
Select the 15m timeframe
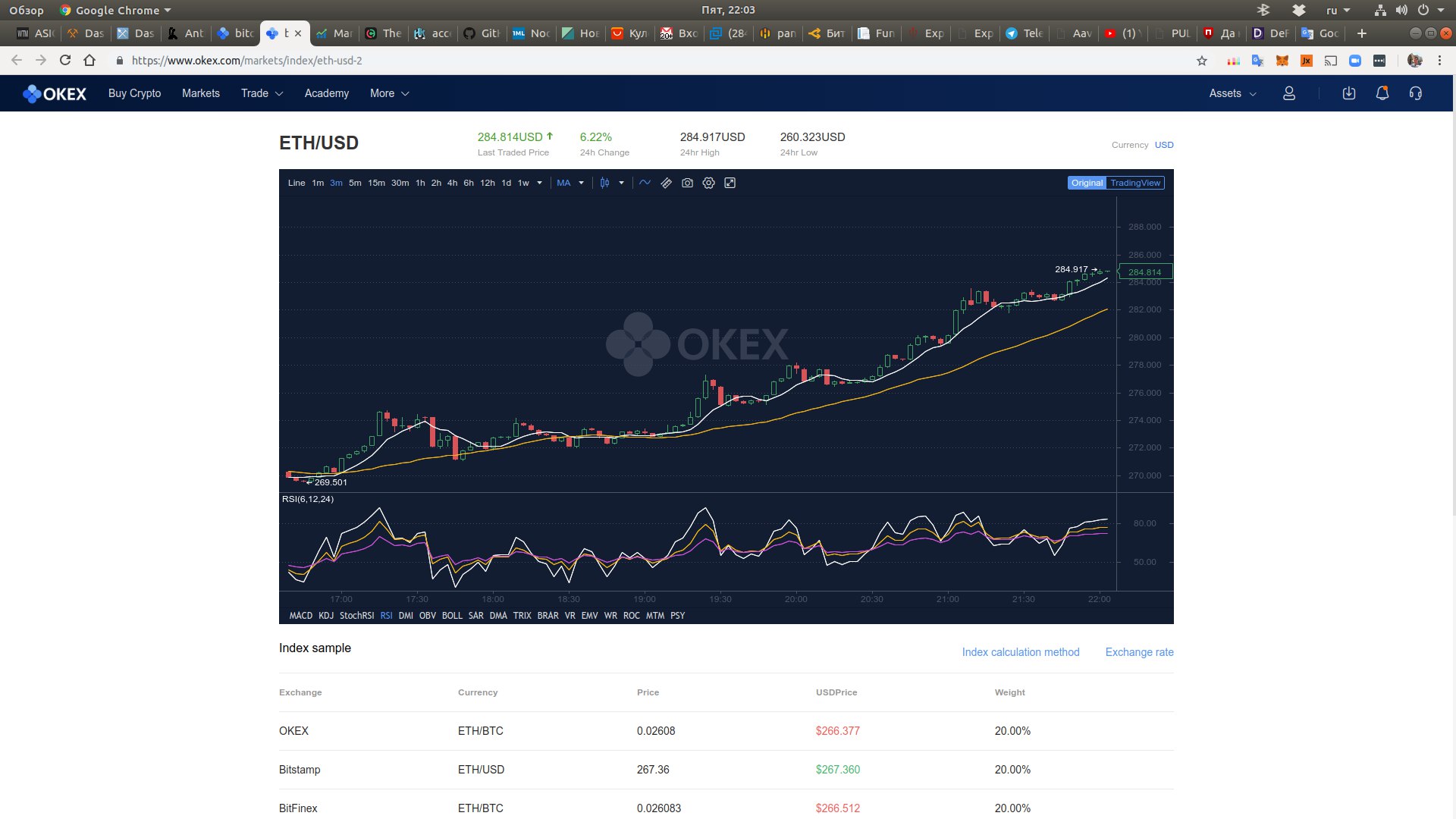pos(376,183)
